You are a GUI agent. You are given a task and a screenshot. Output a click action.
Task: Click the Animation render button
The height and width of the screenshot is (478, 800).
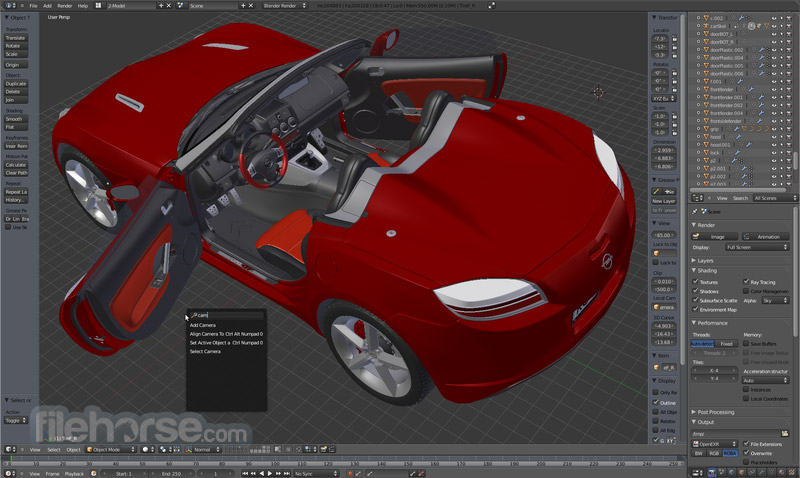coord(767,236)
